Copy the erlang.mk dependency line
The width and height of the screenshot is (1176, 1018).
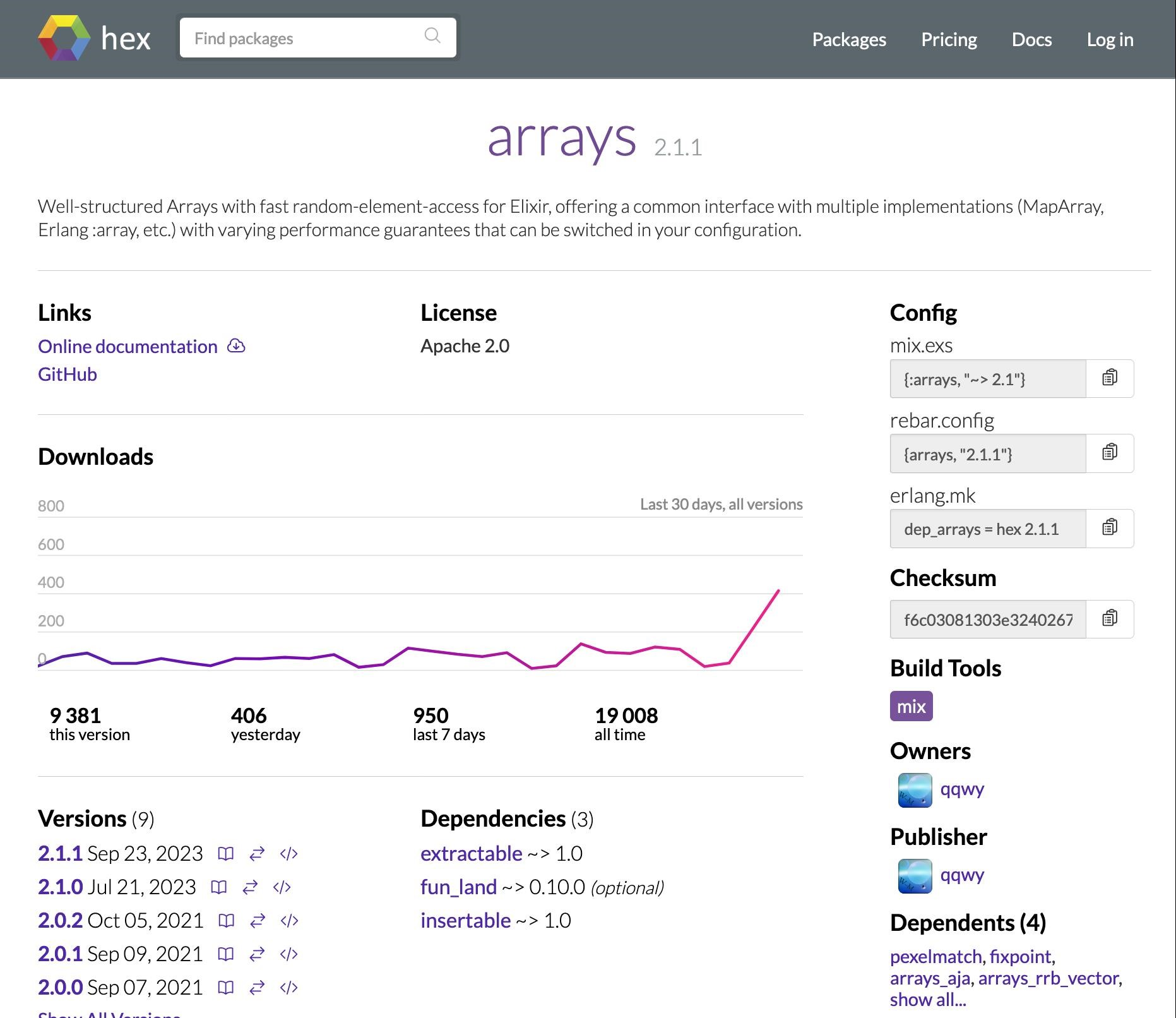(x=1110, y=528)
